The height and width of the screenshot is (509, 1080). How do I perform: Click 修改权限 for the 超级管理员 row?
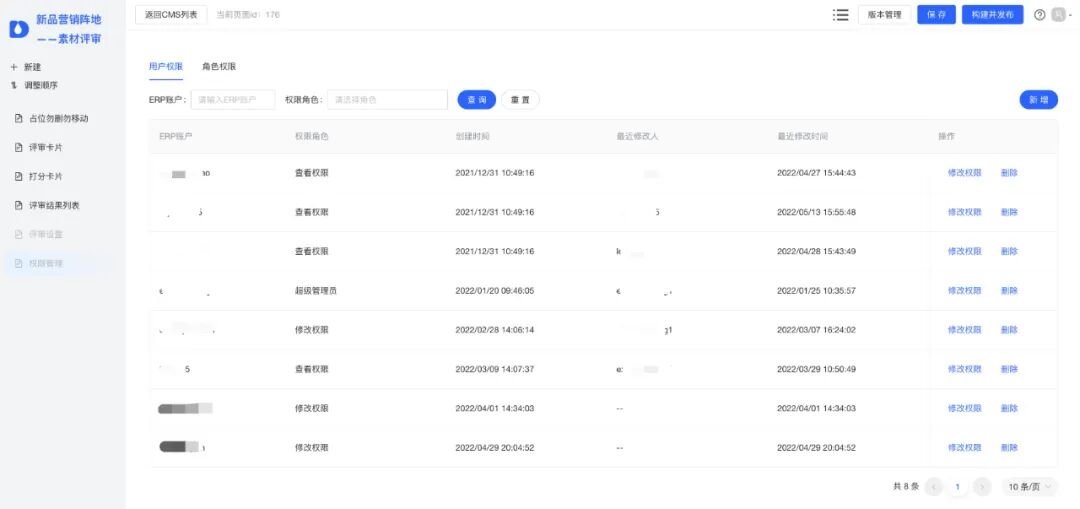964,291
